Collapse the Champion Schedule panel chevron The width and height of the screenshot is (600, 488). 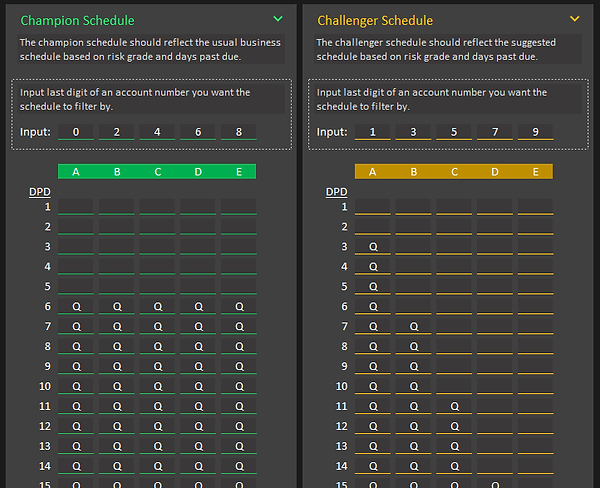[x=278, y=19]
